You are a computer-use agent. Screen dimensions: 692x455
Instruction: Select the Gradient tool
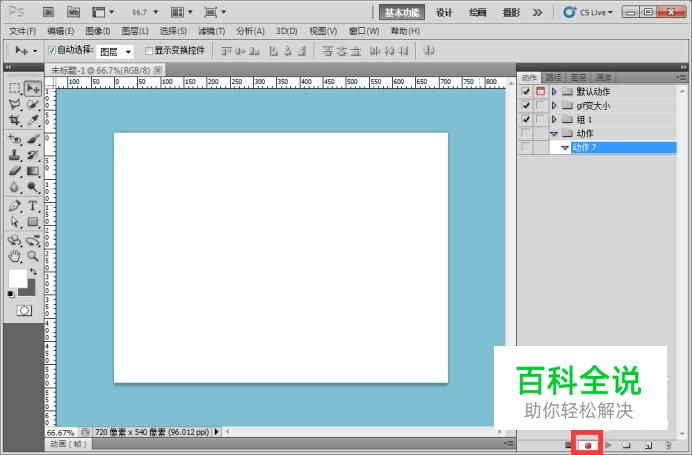(33, 171)
